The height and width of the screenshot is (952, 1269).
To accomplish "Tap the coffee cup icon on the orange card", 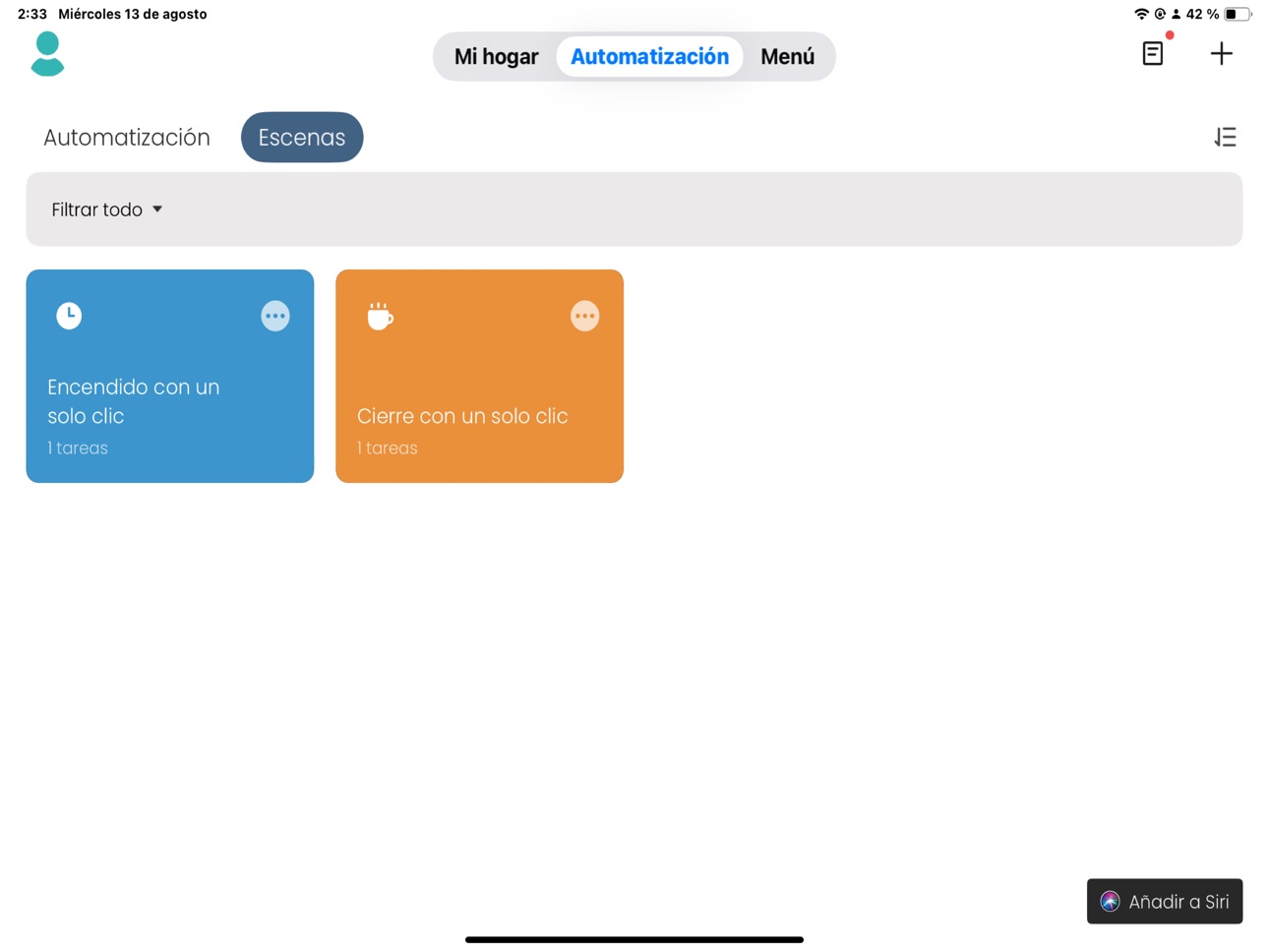I will (380, 316).
